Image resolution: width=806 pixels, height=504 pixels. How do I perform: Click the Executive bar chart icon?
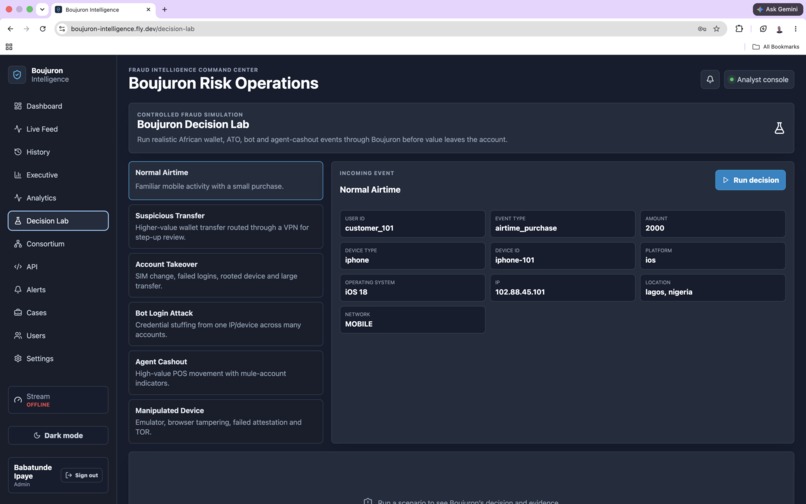coord(18,175)
